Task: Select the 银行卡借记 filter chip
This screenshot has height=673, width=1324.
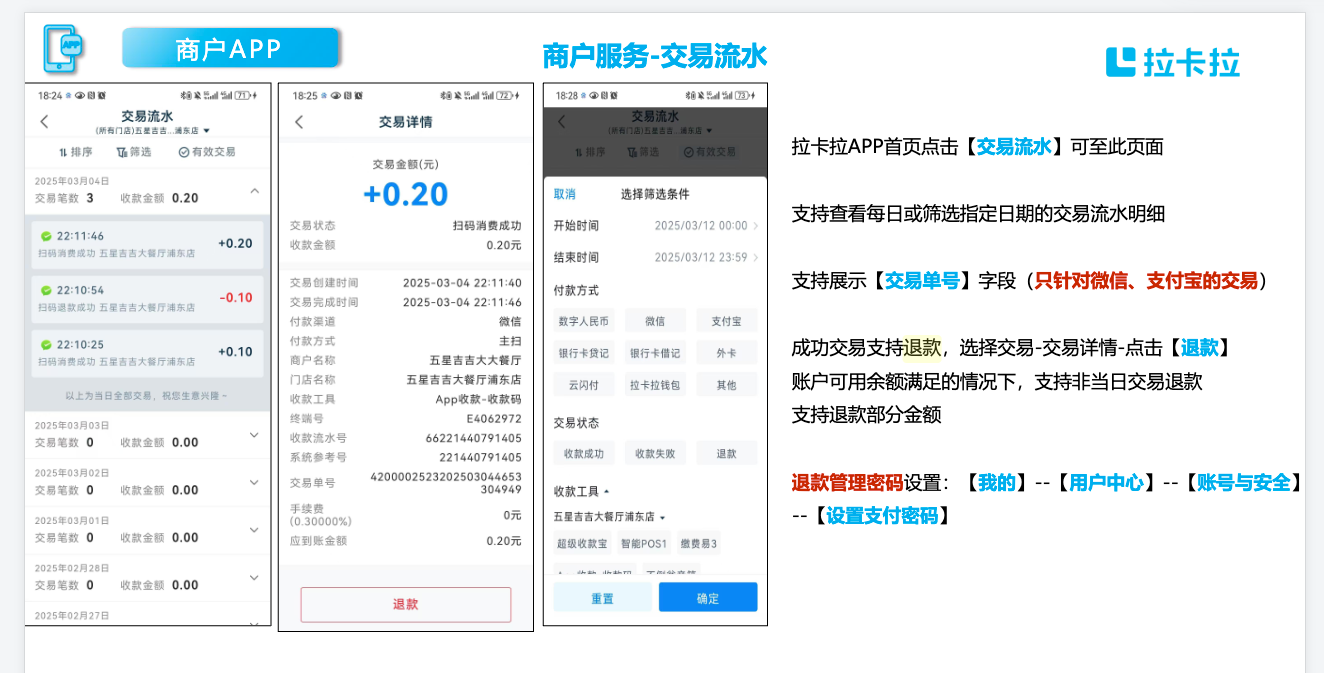Action: coord(655,353)
